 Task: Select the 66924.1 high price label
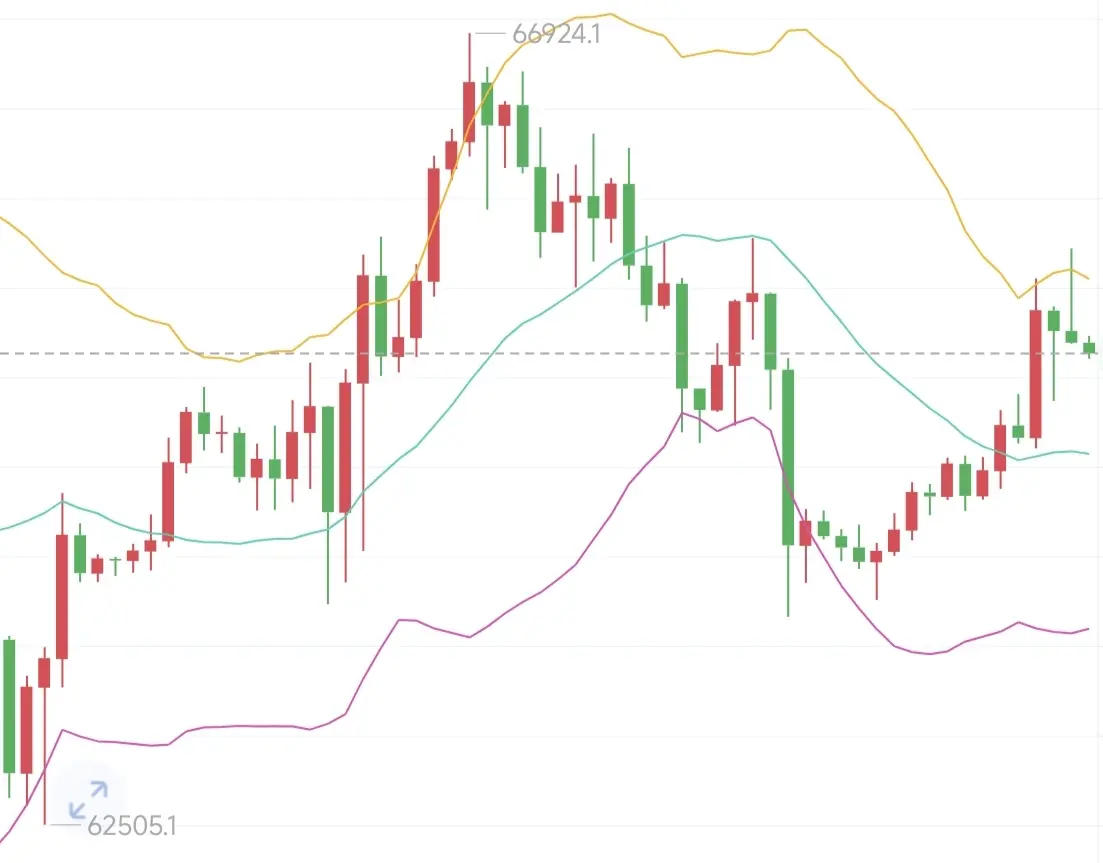coord(556,34)
